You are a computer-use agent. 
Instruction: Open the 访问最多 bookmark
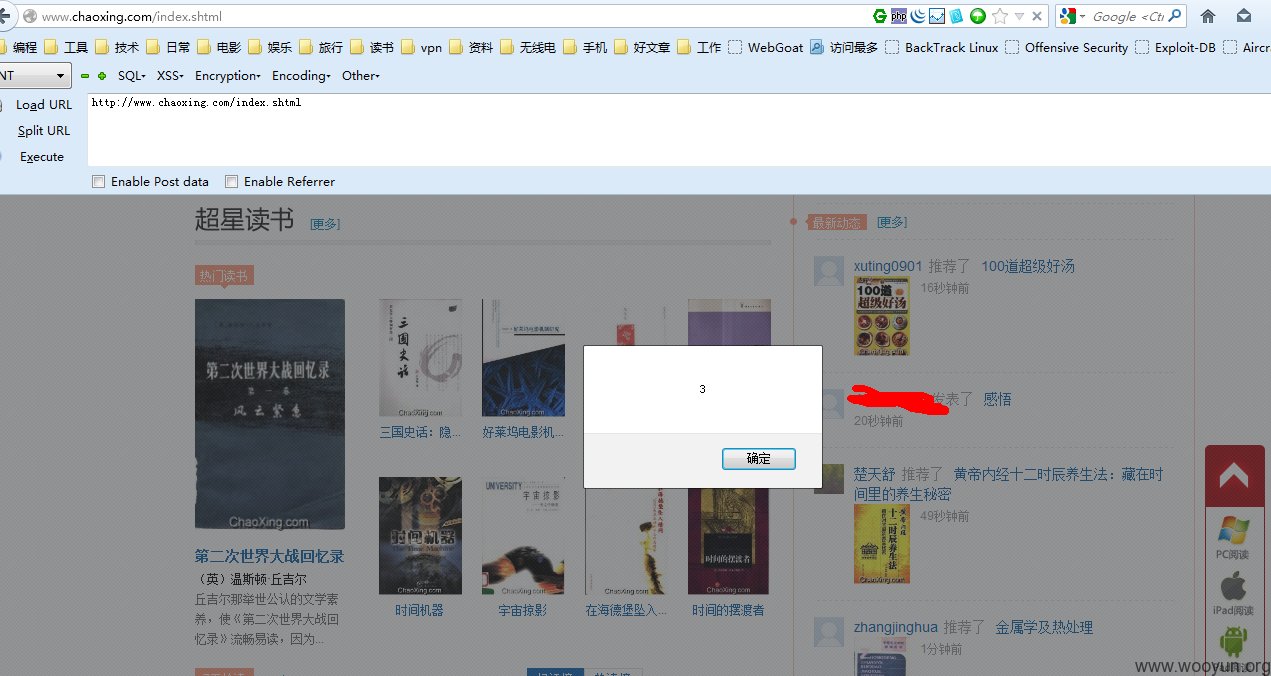[x=844, y=47]
